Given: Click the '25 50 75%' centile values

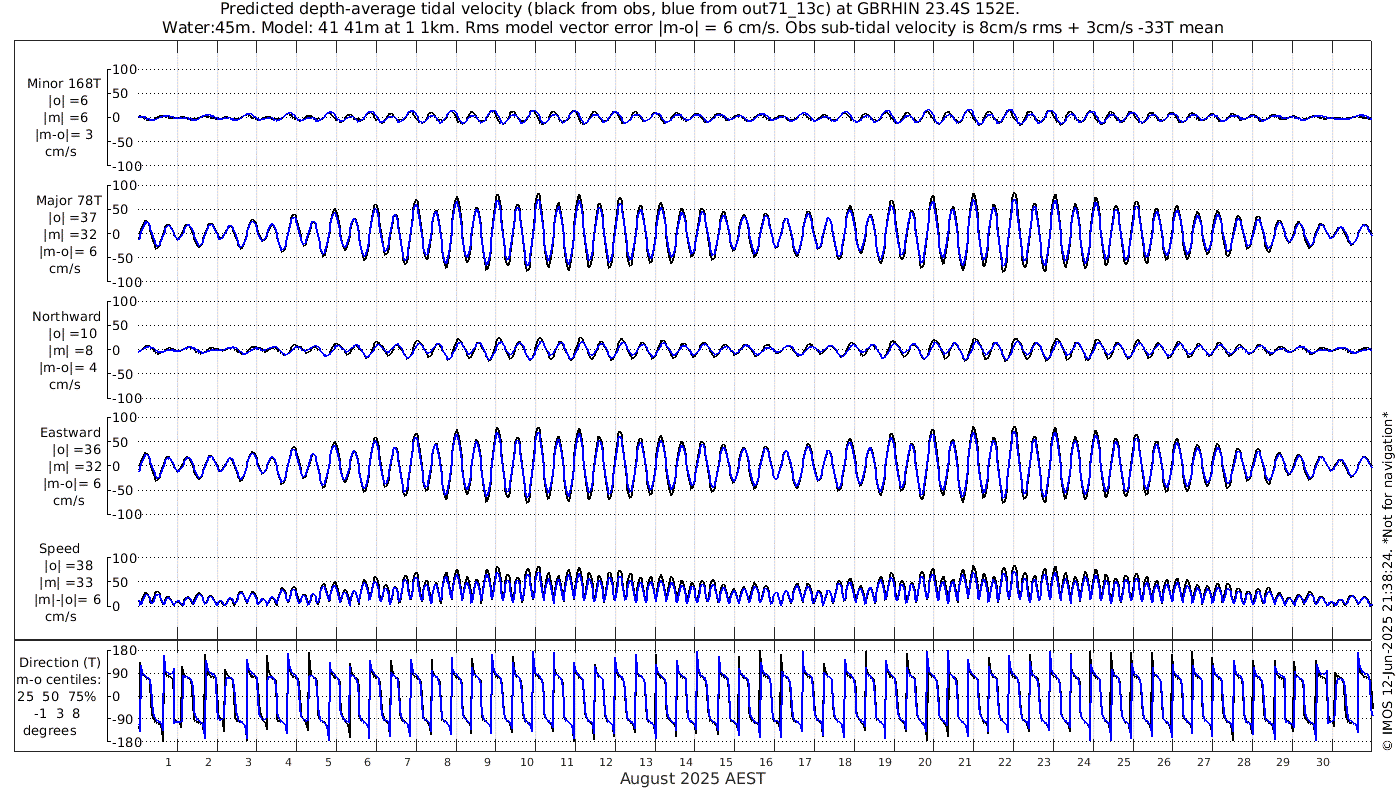Looking at the screenshot, I should [61, 696].
